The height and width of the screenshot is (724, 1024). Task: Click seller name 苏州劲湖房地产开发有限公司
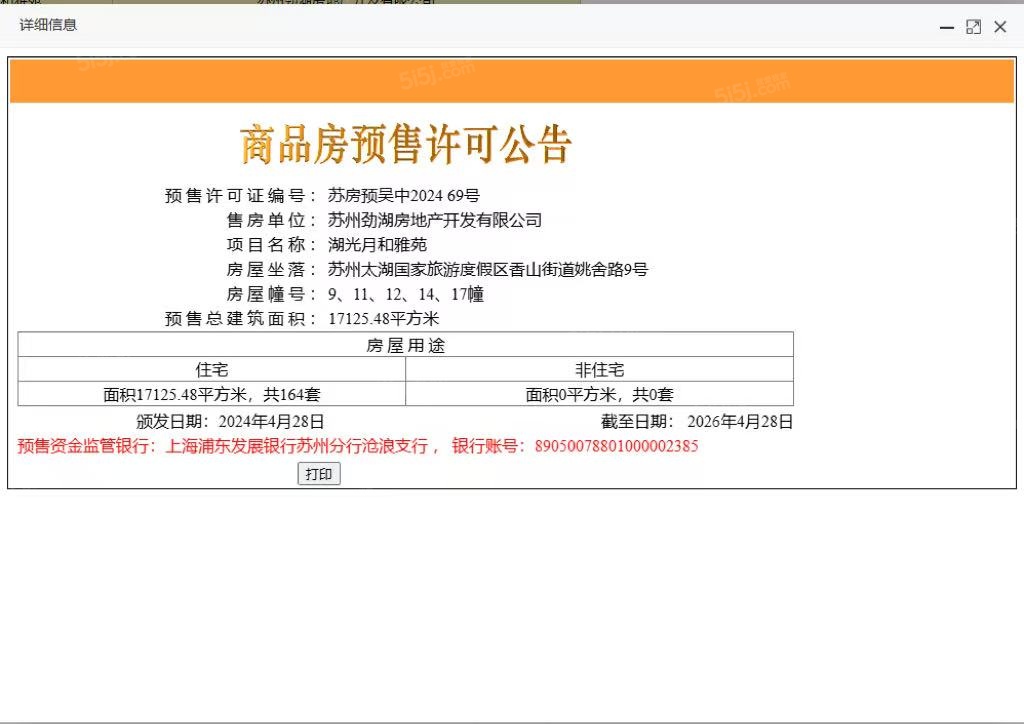[434, 220]
